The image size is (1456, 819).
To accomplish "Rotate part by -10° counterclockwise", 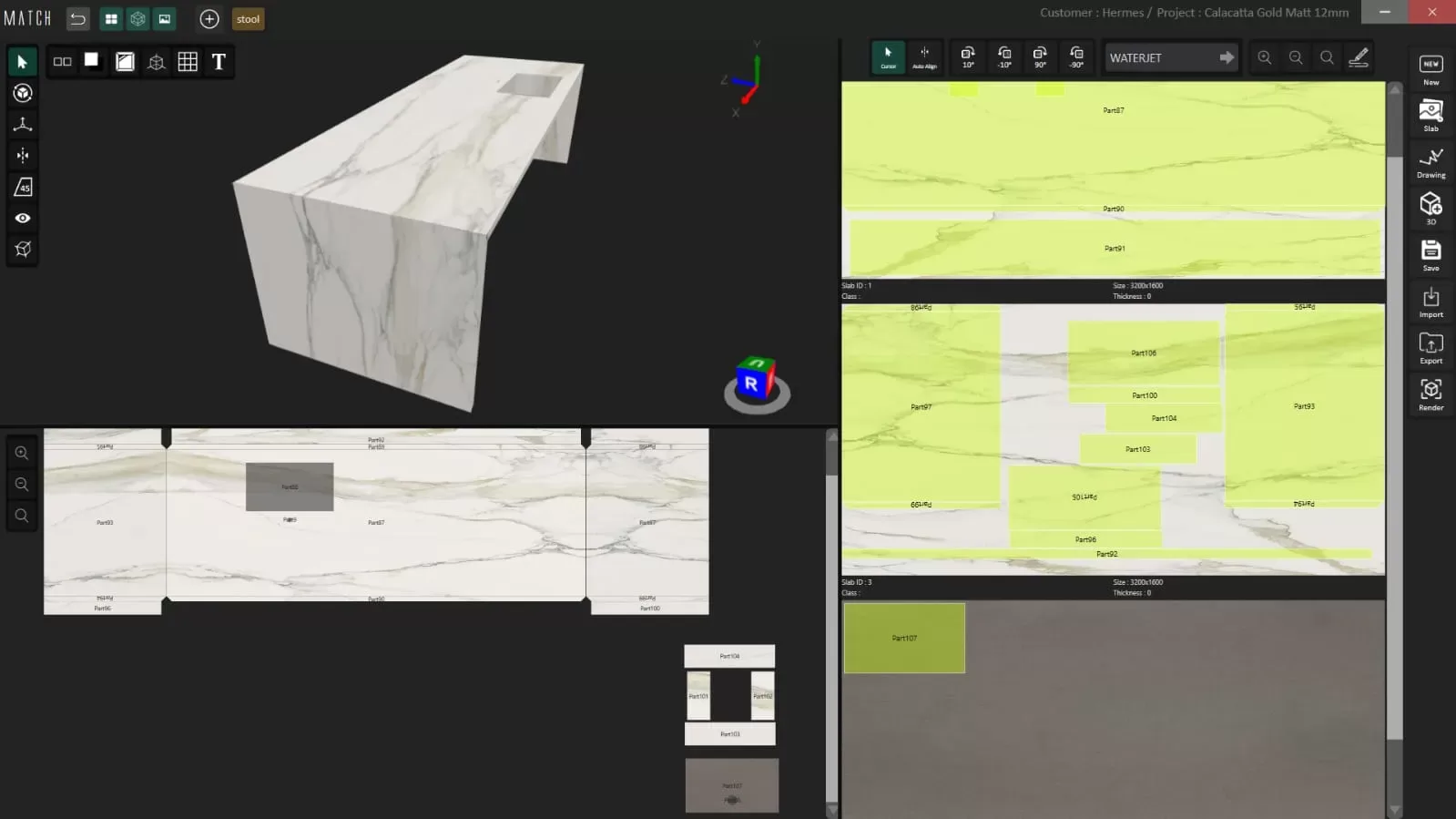I will 1004,57.
